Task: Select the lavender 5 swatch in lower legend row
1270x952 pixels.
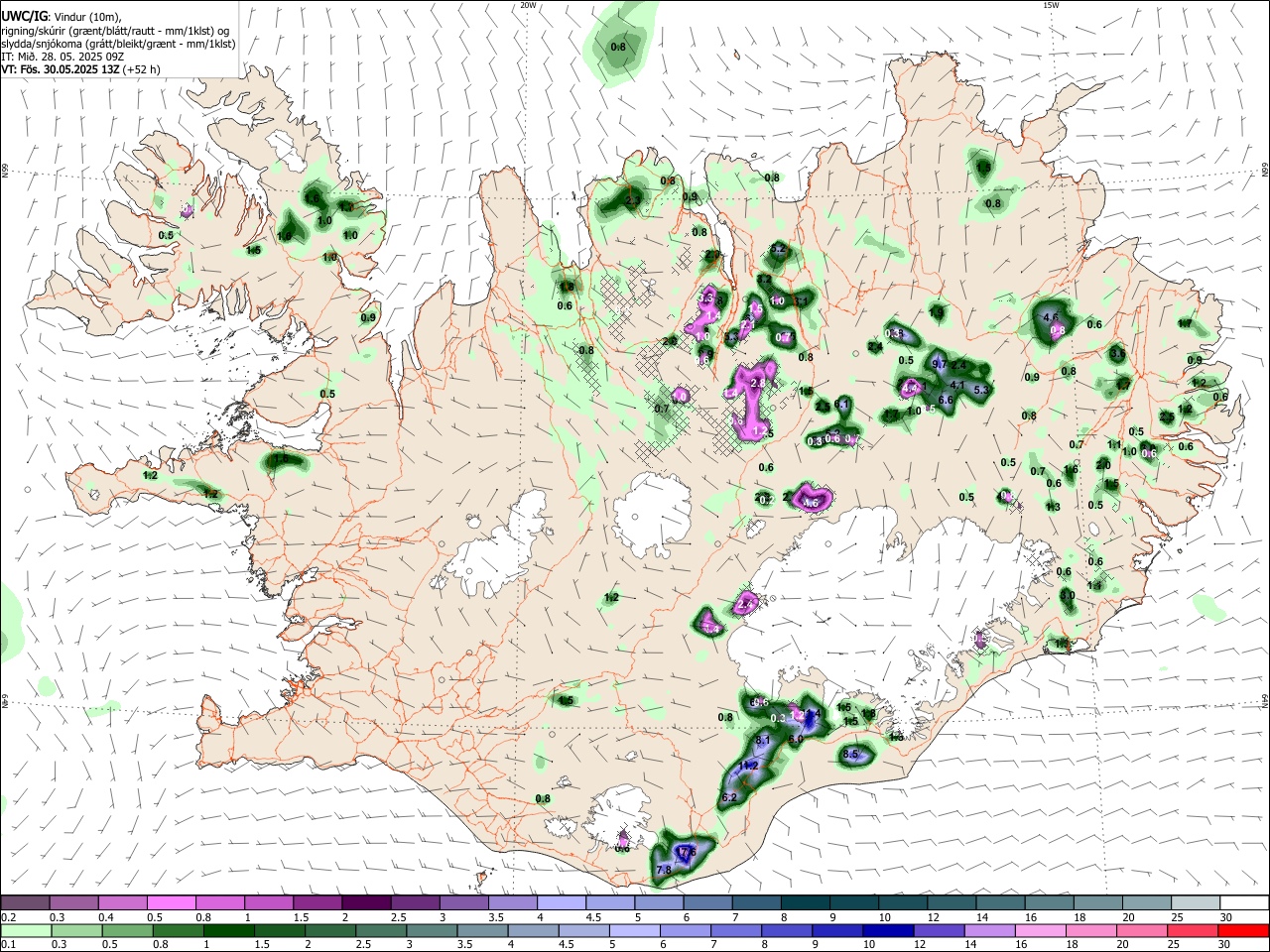Action: click(x=633, y=931)
